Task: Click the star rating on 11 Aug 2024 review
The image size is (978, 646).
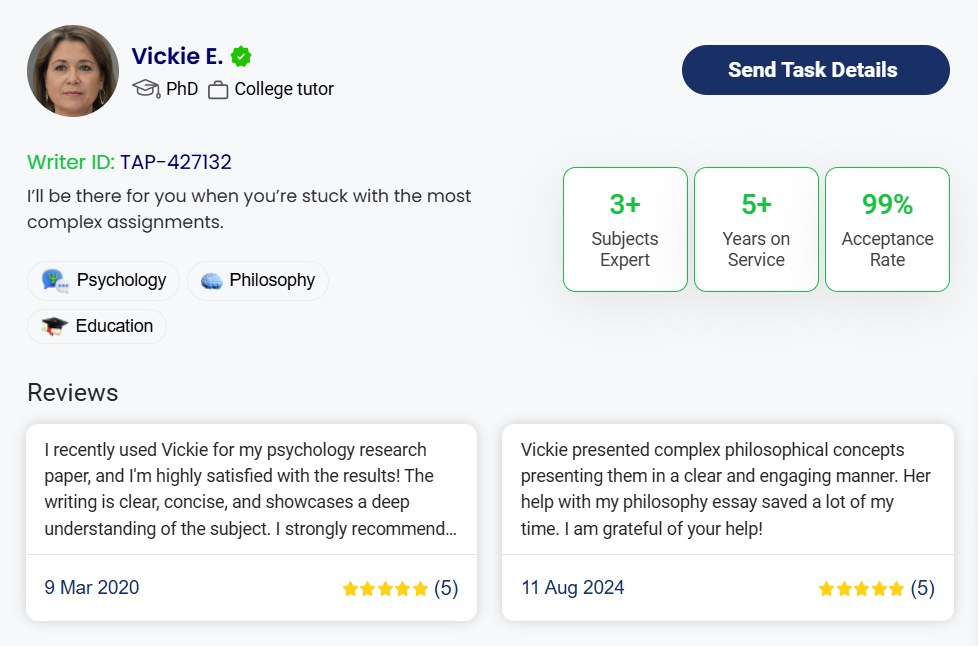Action: coord(861,589)
